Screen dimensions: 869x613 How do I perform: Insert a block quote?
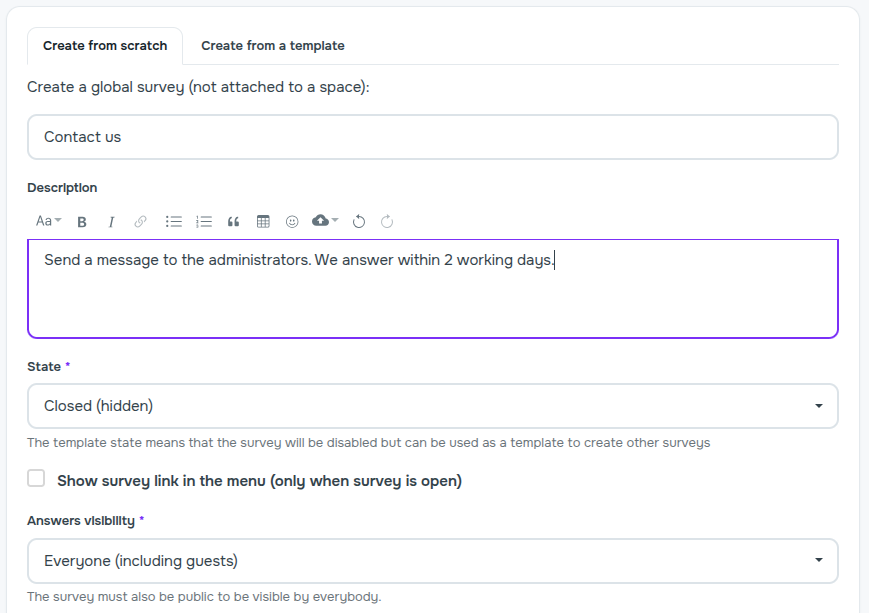[x=233, y=222]
